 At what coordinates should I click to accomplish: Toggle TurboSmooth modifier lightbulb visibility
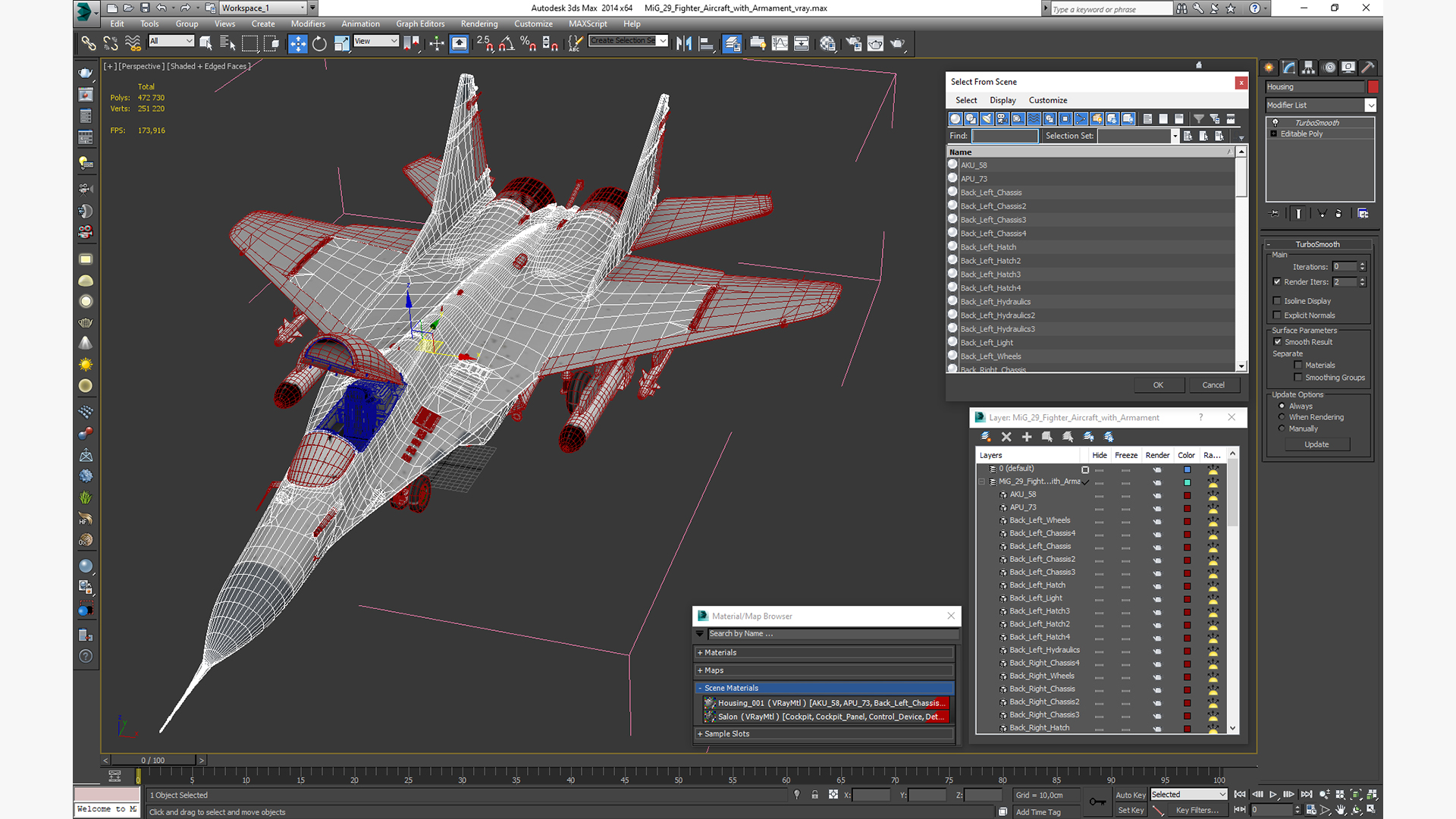[1275, 123]
